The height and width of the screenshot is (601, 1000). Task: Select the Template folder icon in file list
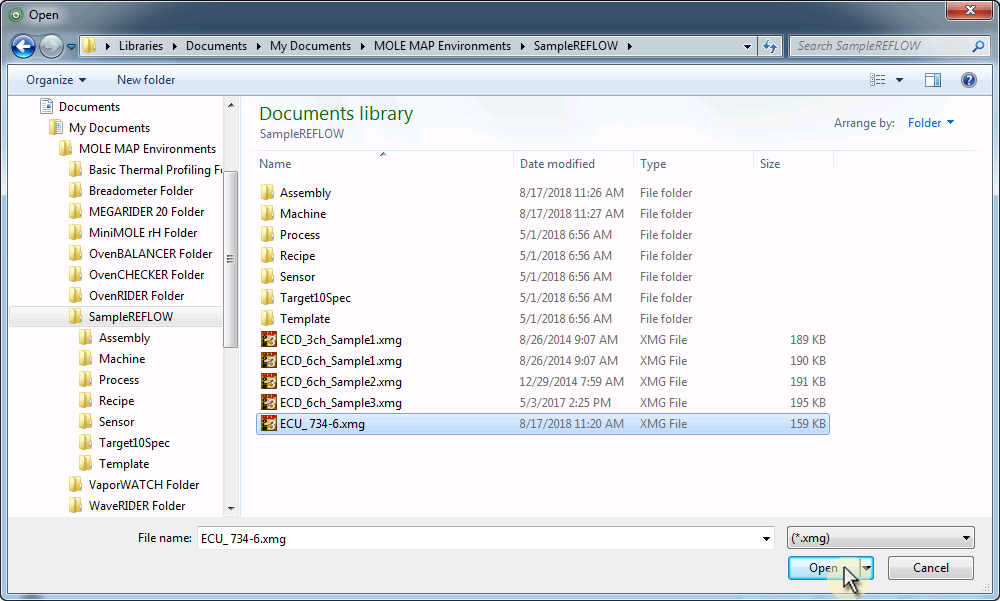pos(268,319)
